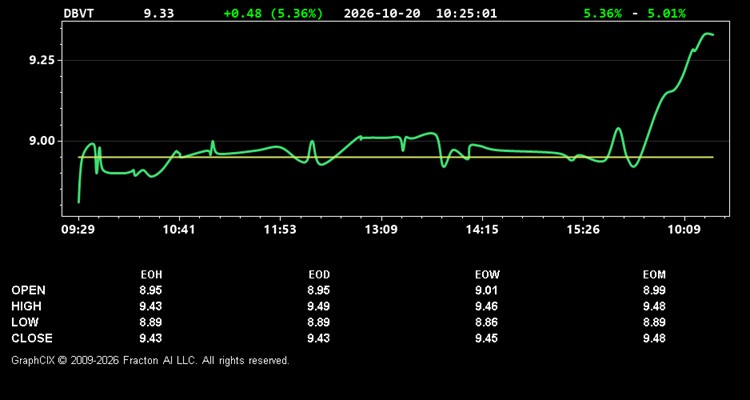750x400 pixels.
Task: Click the price line's peak near 9.33
Action: pos(707,33)
